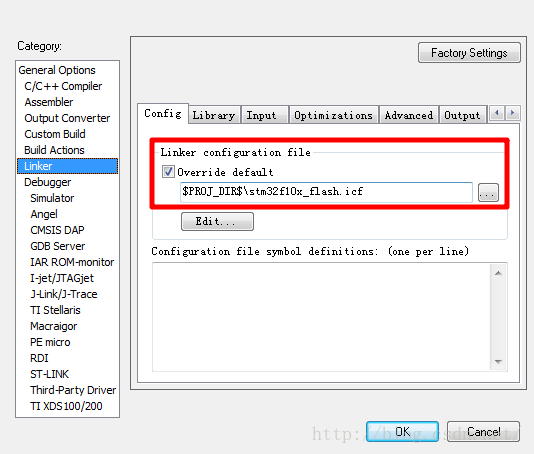Image resolution: width=534 pixels, height=454 pixels.
Task: Click symbol definitions scrollbar up arrow
Action: [498, 273]
